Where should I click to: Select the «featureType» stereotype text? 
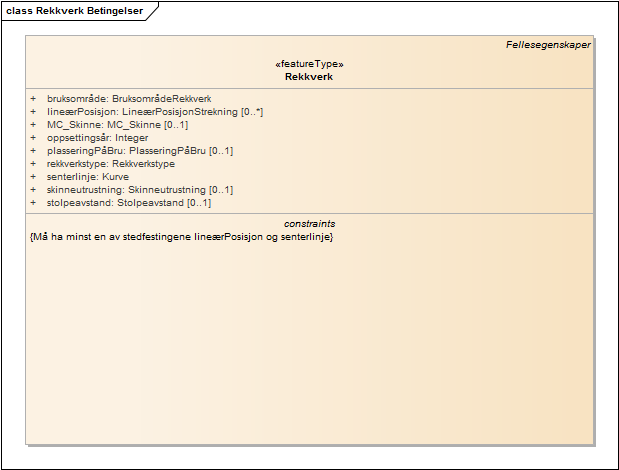[x=309, y=64]
